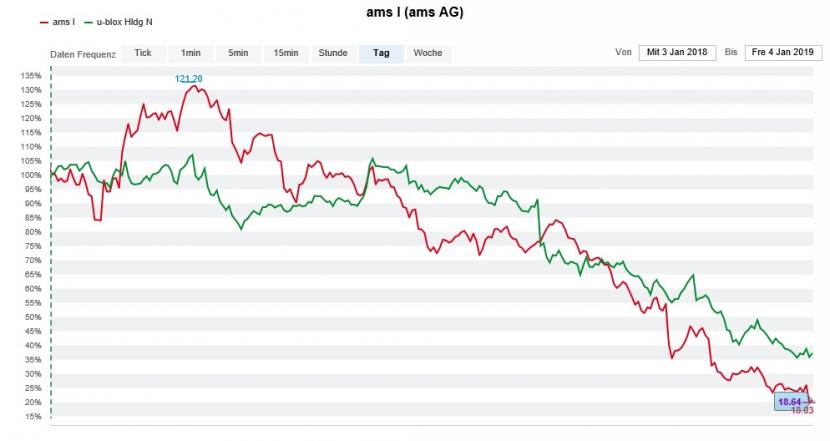Open the Von start date field
The width and height of the screenshot is (830, 441).
tap(677, 53)
